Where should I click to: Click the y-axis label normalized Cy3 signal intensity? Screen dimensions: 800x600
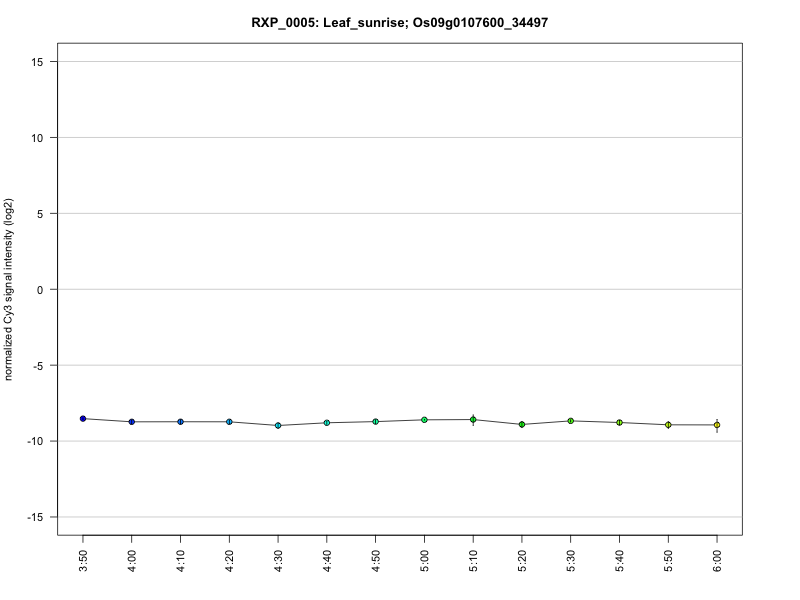(8, 289)
